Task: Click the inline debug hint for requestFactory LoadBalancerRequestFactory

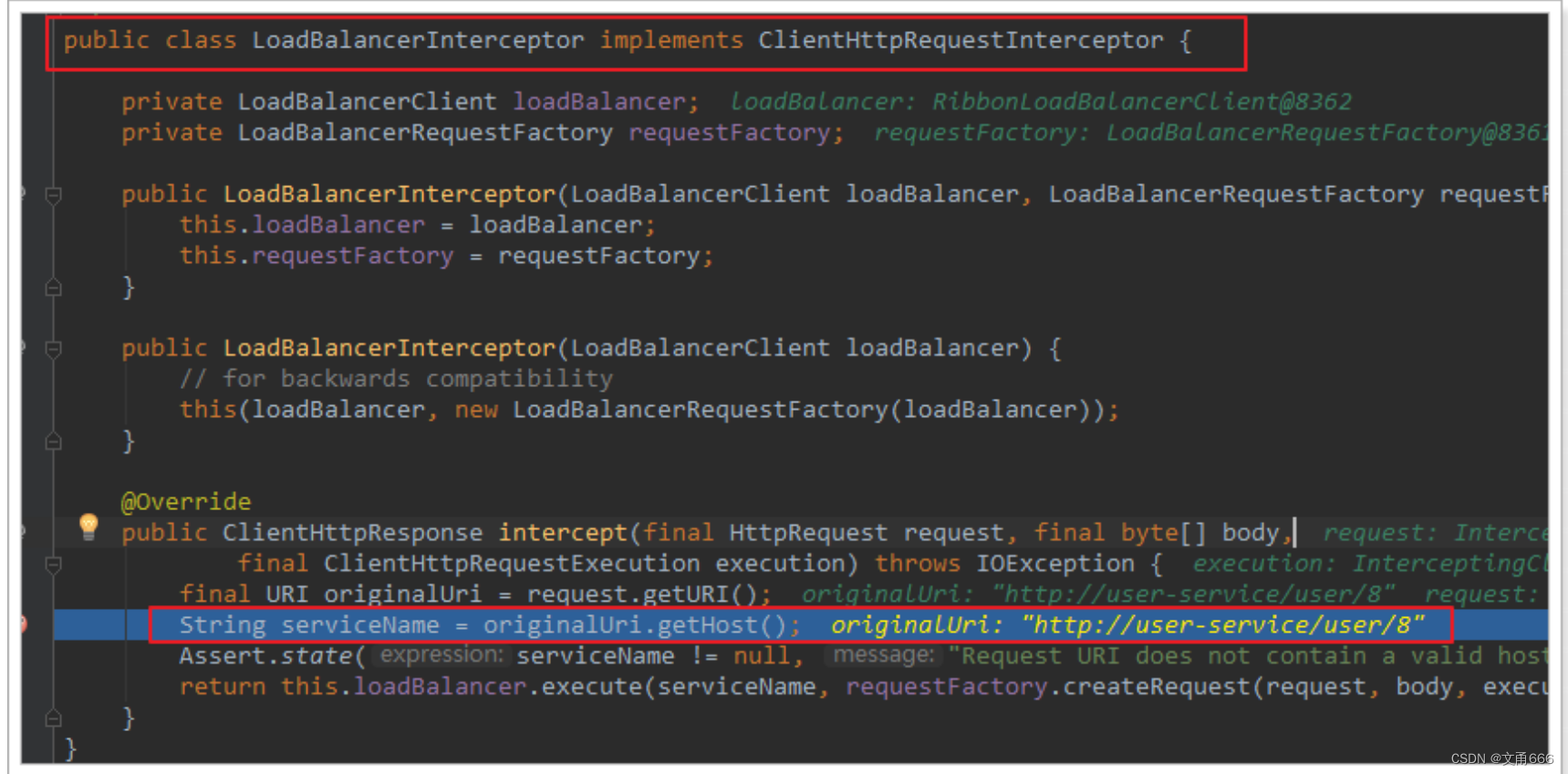Action: [1210, 132]
